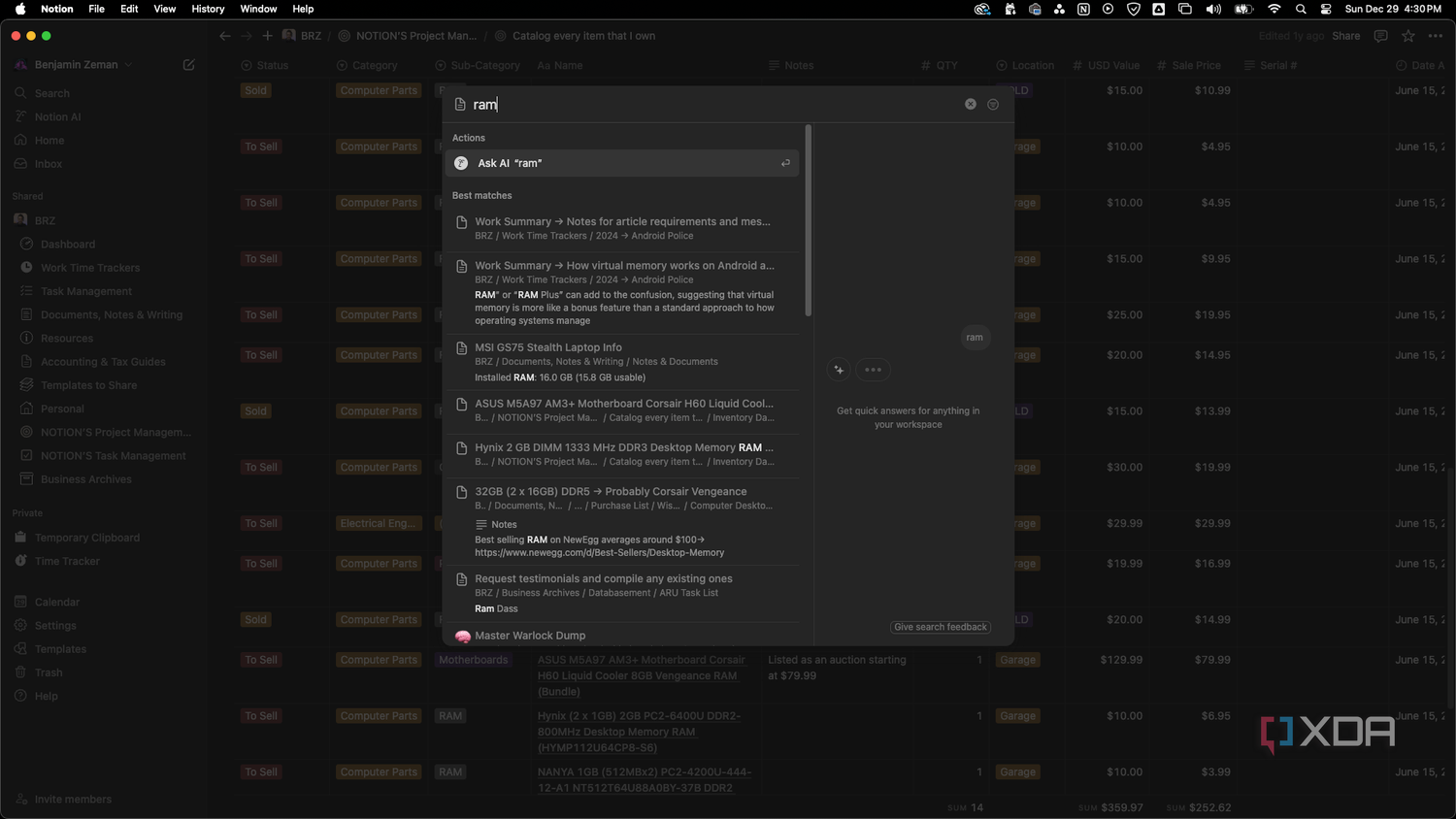This screenshot has height=819, width=1456.
Task: Click the Share button
Action: point(1346,36)
